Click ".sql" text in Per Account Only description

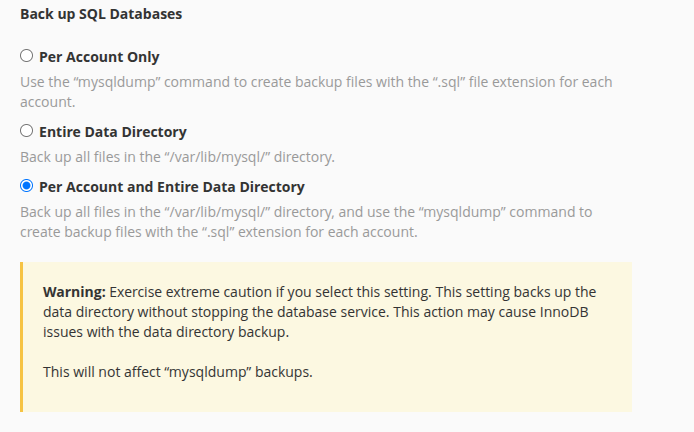448,83
